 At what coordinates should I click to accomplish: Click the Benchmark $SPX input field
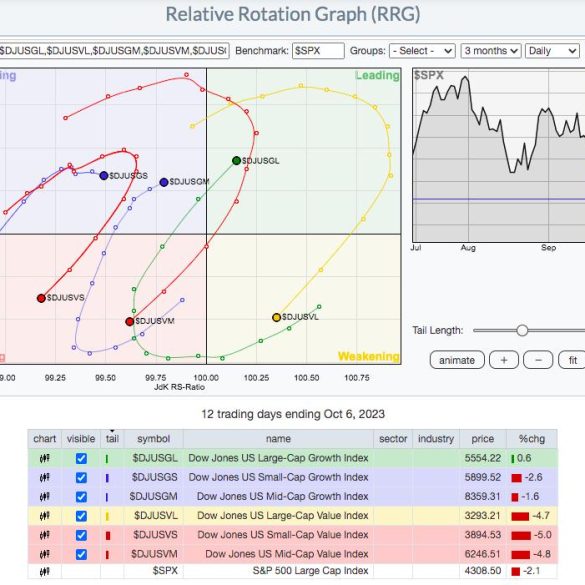(x=318, y=51)
